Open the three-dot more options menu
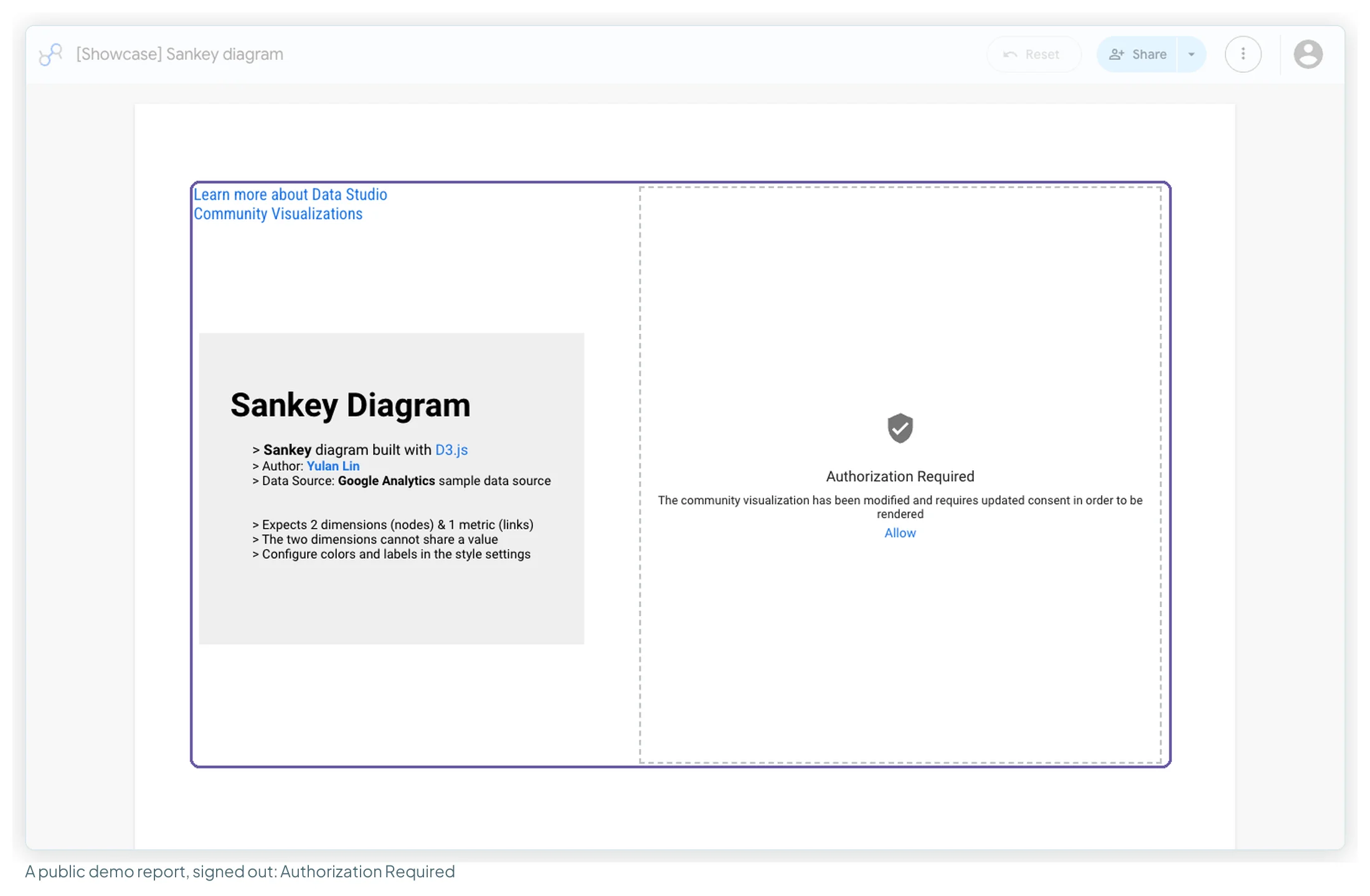Viewport: 1370px width, 896px height. pos(1243,54)
